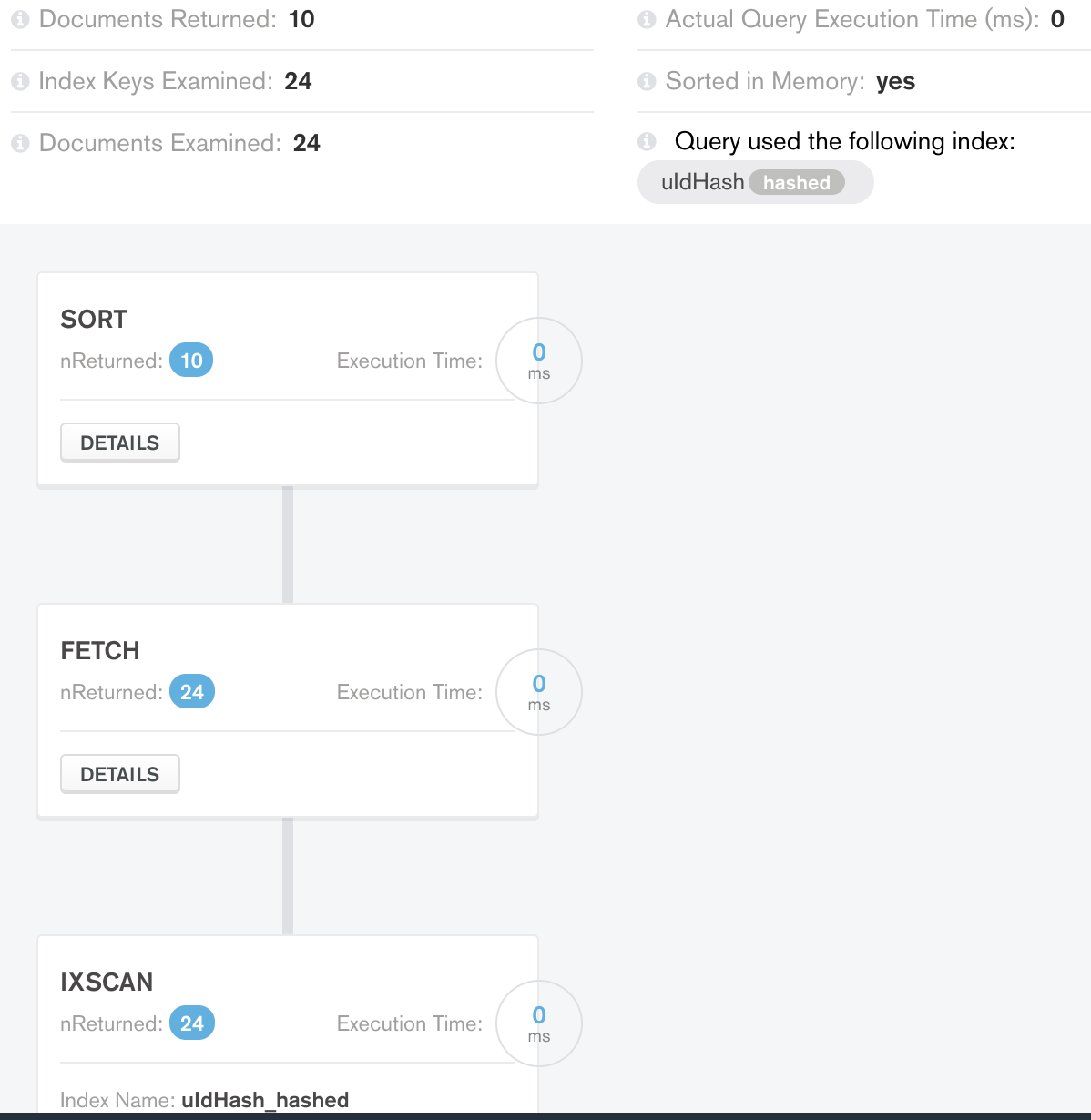The height and width of the screenshot is (1120, 1091).
Task: Click the SORT stage execution time circle
Action: coord(539,361)
